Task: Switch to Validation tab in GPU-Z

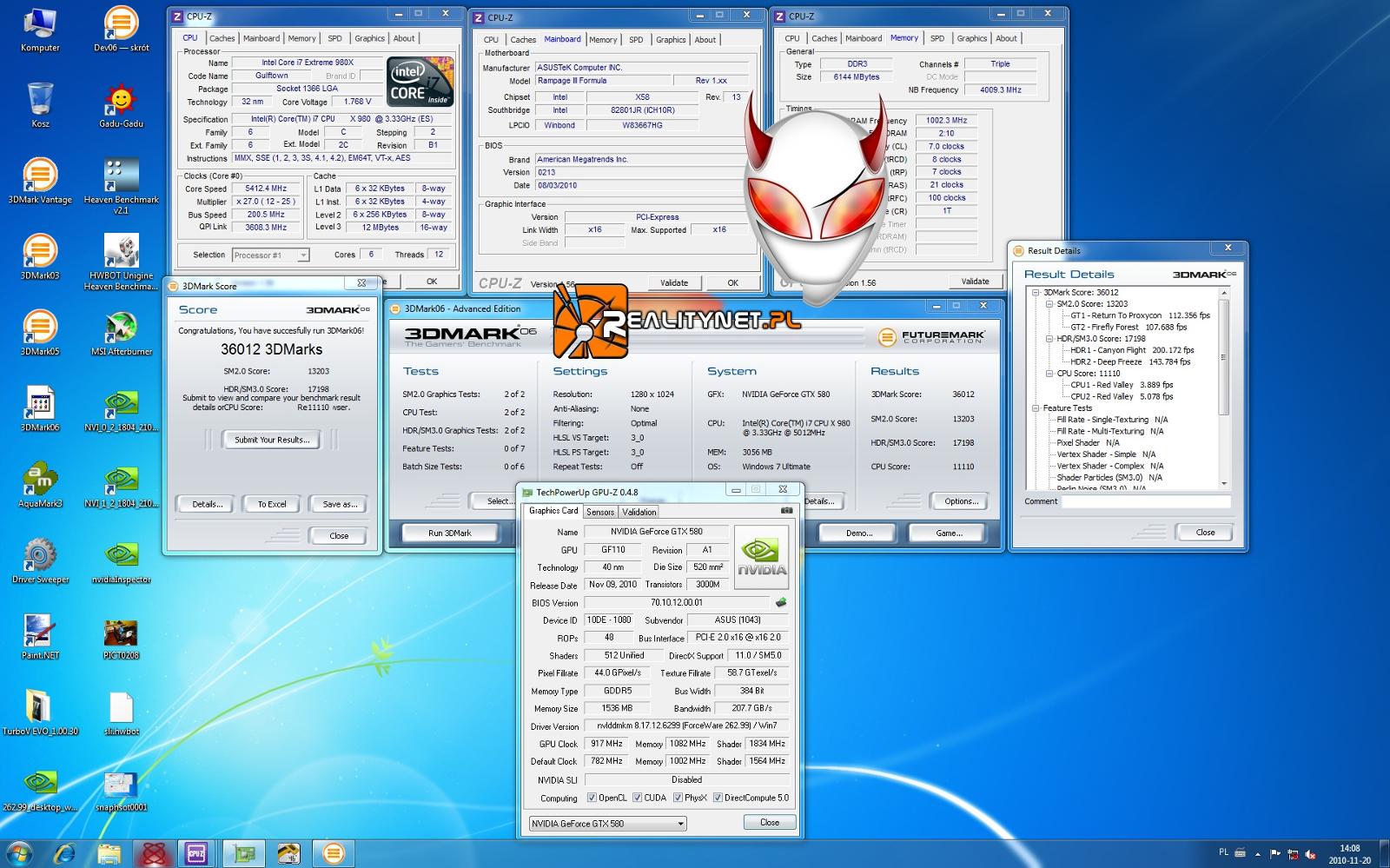Action: (x=639, y=512)
